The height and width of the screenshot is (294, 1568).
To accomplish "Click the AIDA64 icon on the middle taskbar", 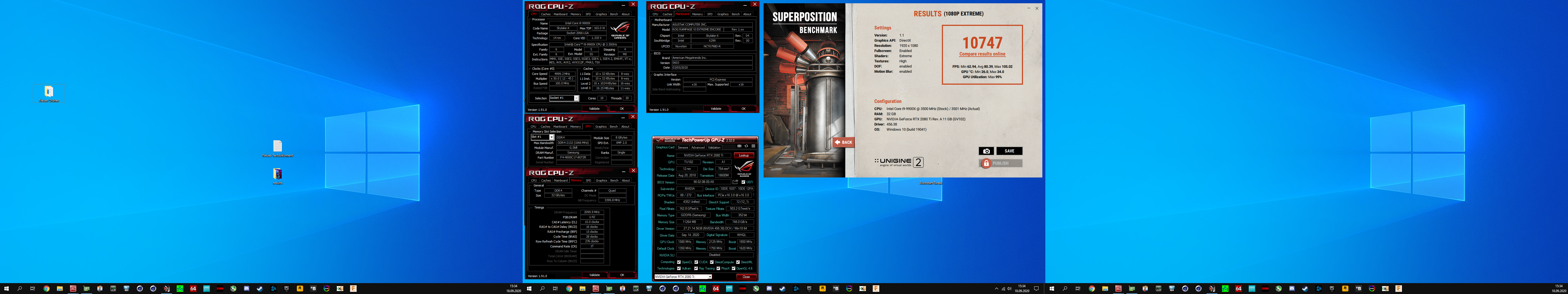I will pos(716,289).
